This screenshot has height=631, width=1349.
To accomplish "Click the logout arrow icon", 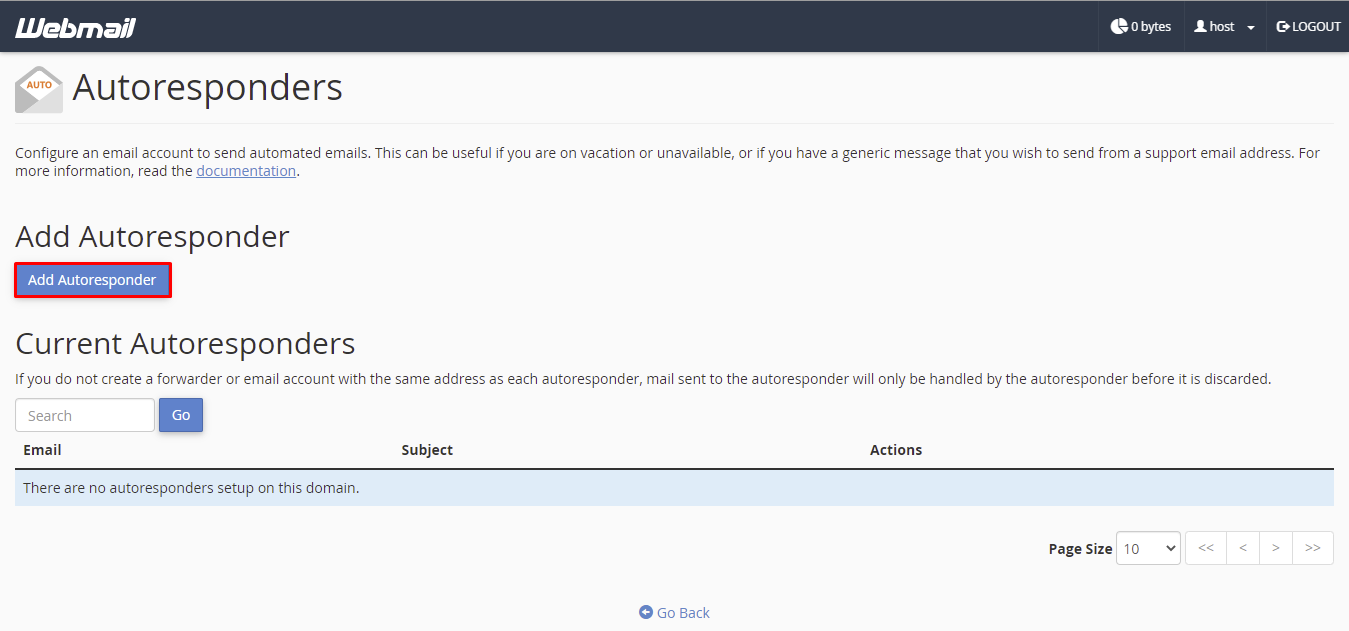I will (1283, 27).
